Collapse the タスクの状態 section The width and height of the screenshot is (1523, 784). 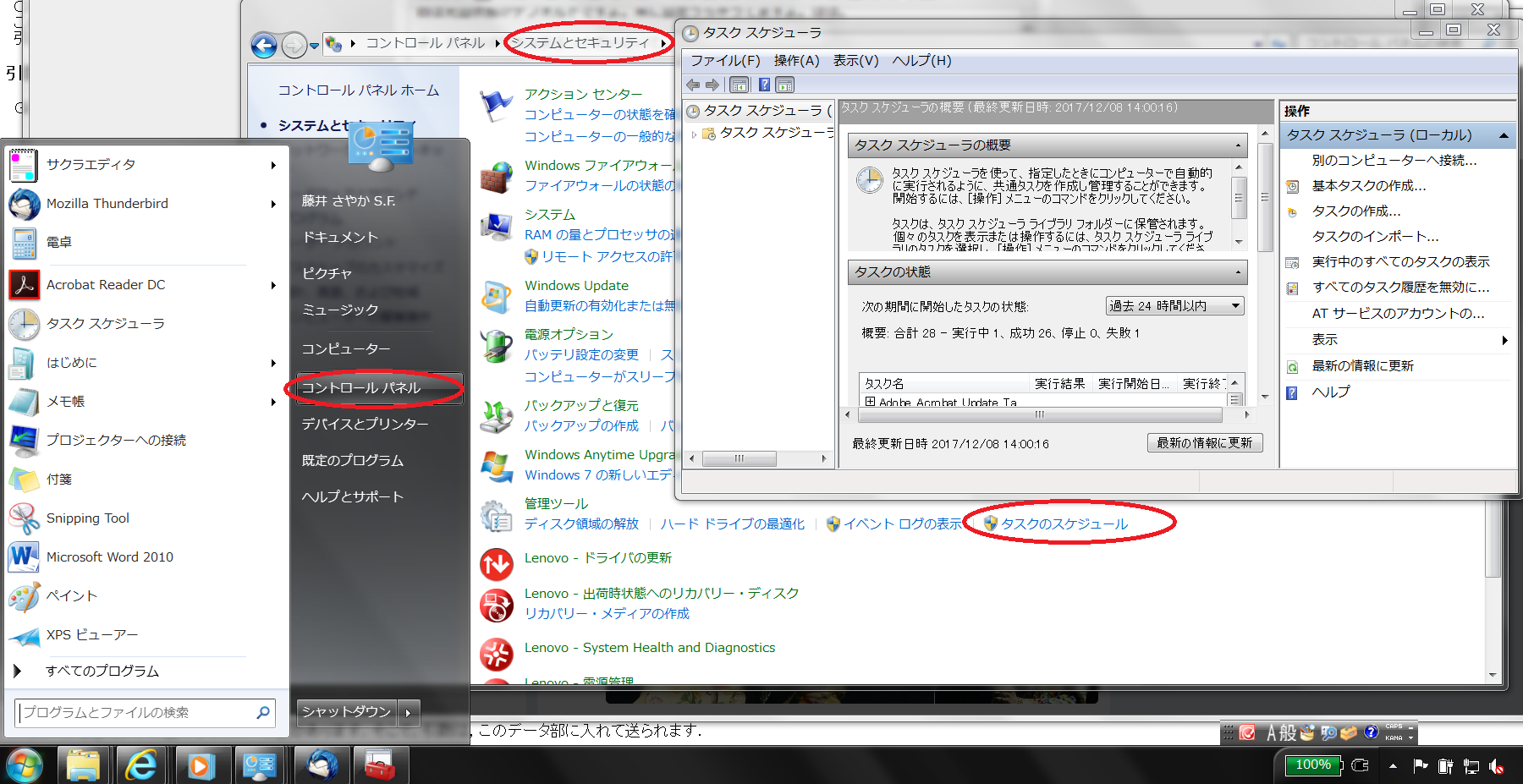[1238, 272]
